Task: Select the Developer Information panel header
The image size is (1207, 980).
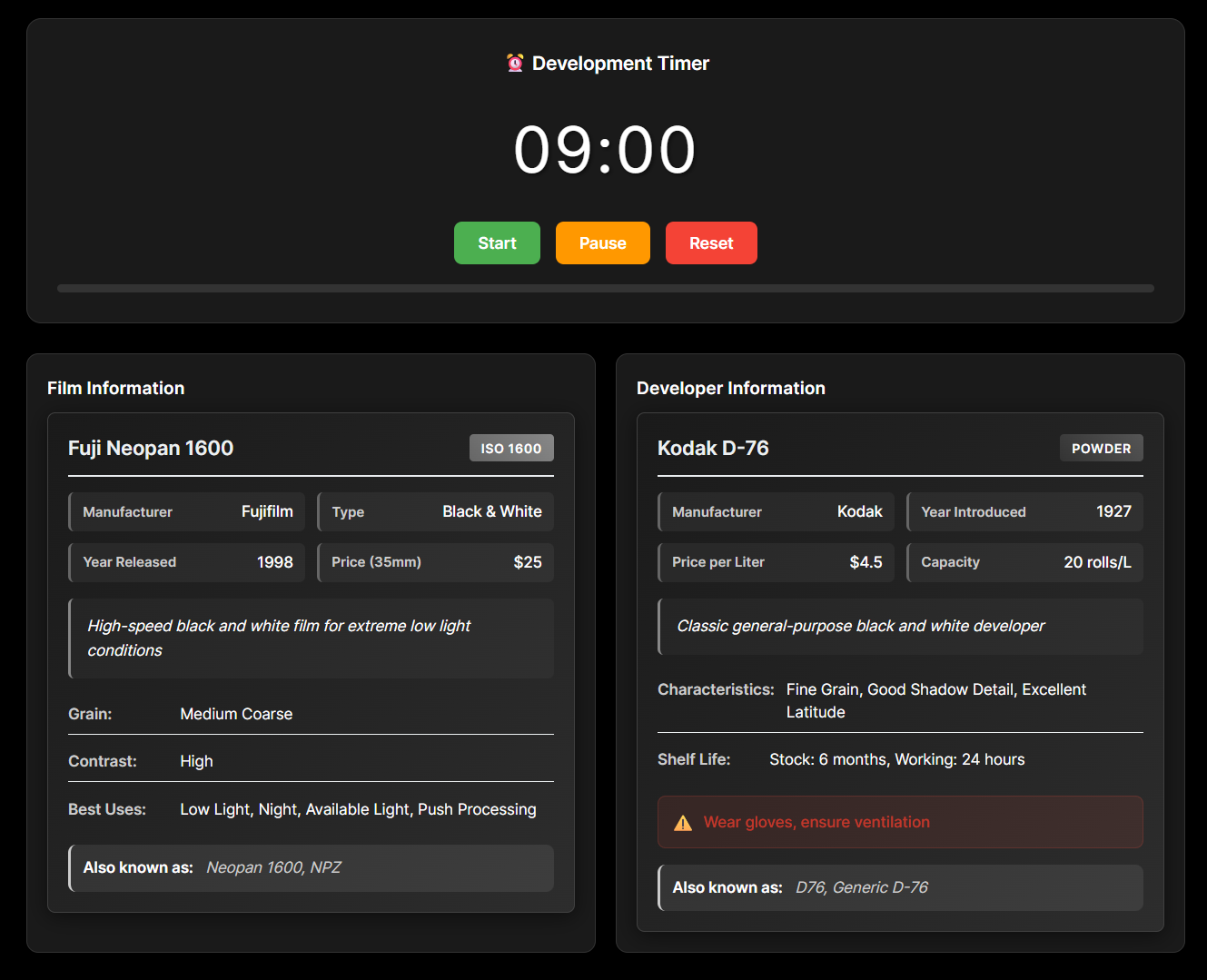Action: coord(731,388)
